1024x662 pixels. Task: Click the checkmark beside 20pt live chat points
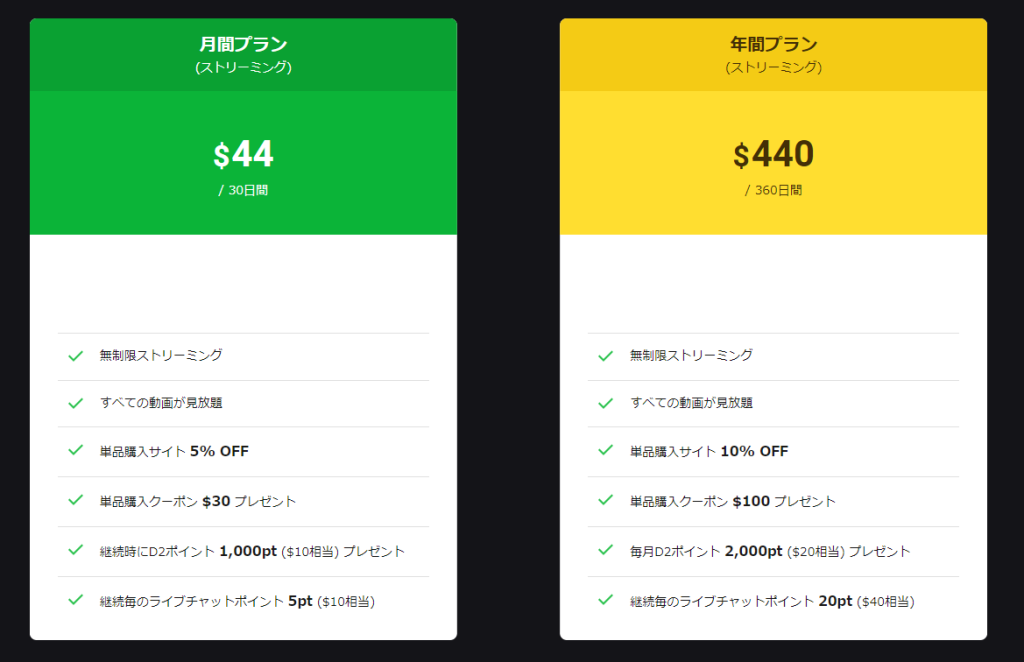click(605, 599)
